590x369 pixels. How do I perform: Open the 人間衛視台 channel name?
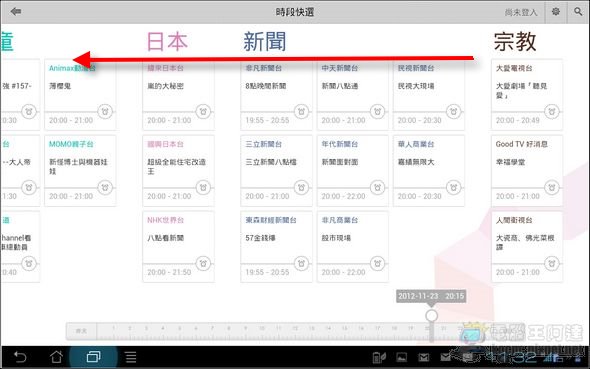[x=514, y=220]
